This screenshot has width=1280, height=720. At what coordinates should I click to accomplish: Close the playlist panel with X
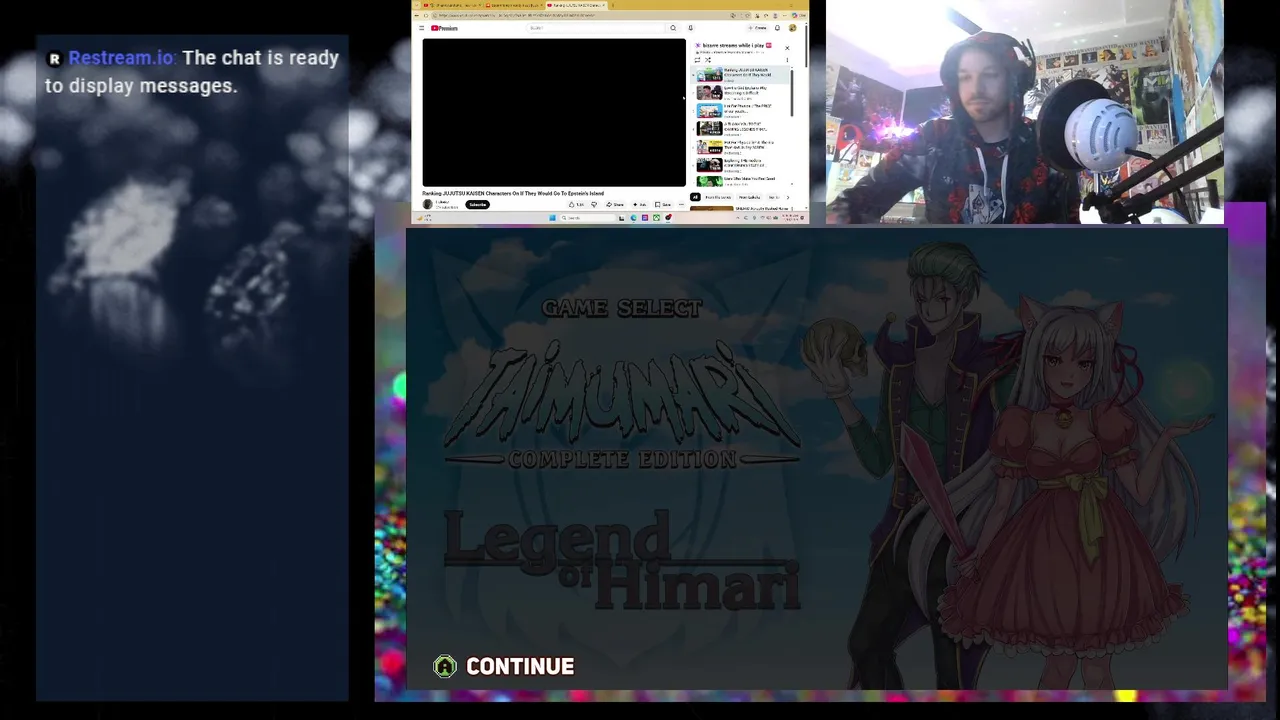point(787,48)
